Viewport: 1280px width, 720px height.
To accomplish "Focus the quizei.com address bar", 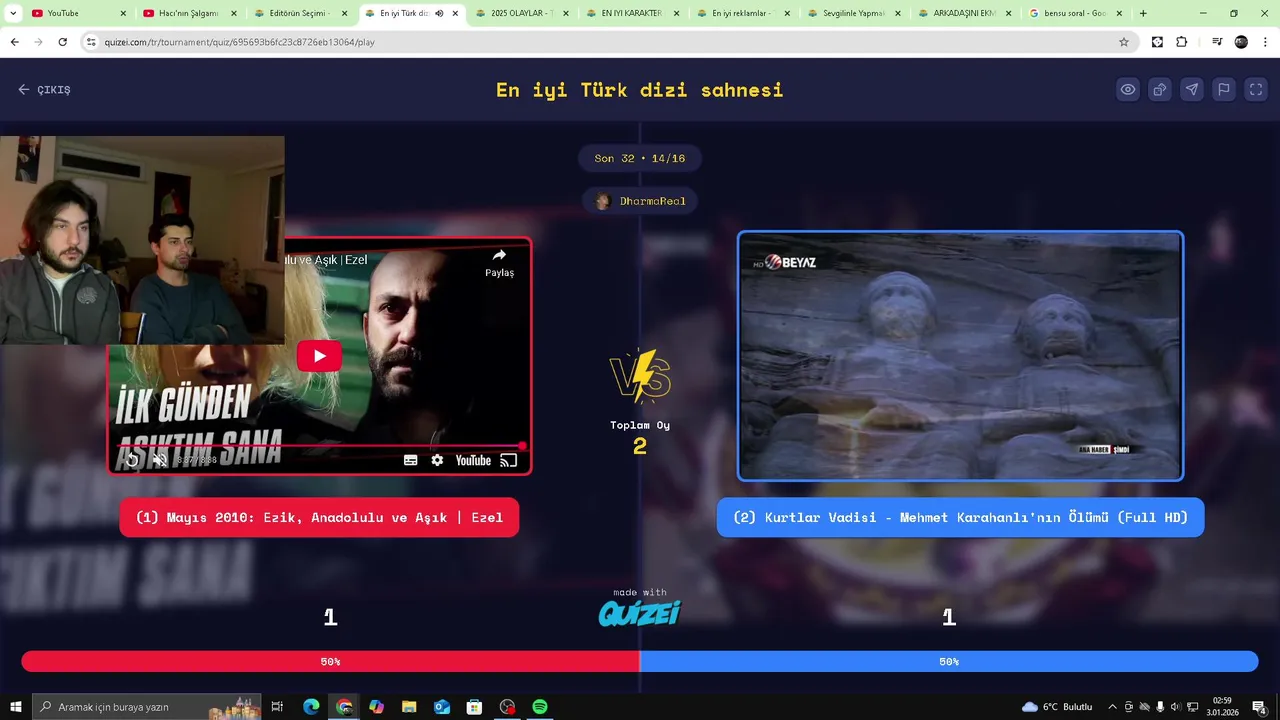I will coord(600,42).
